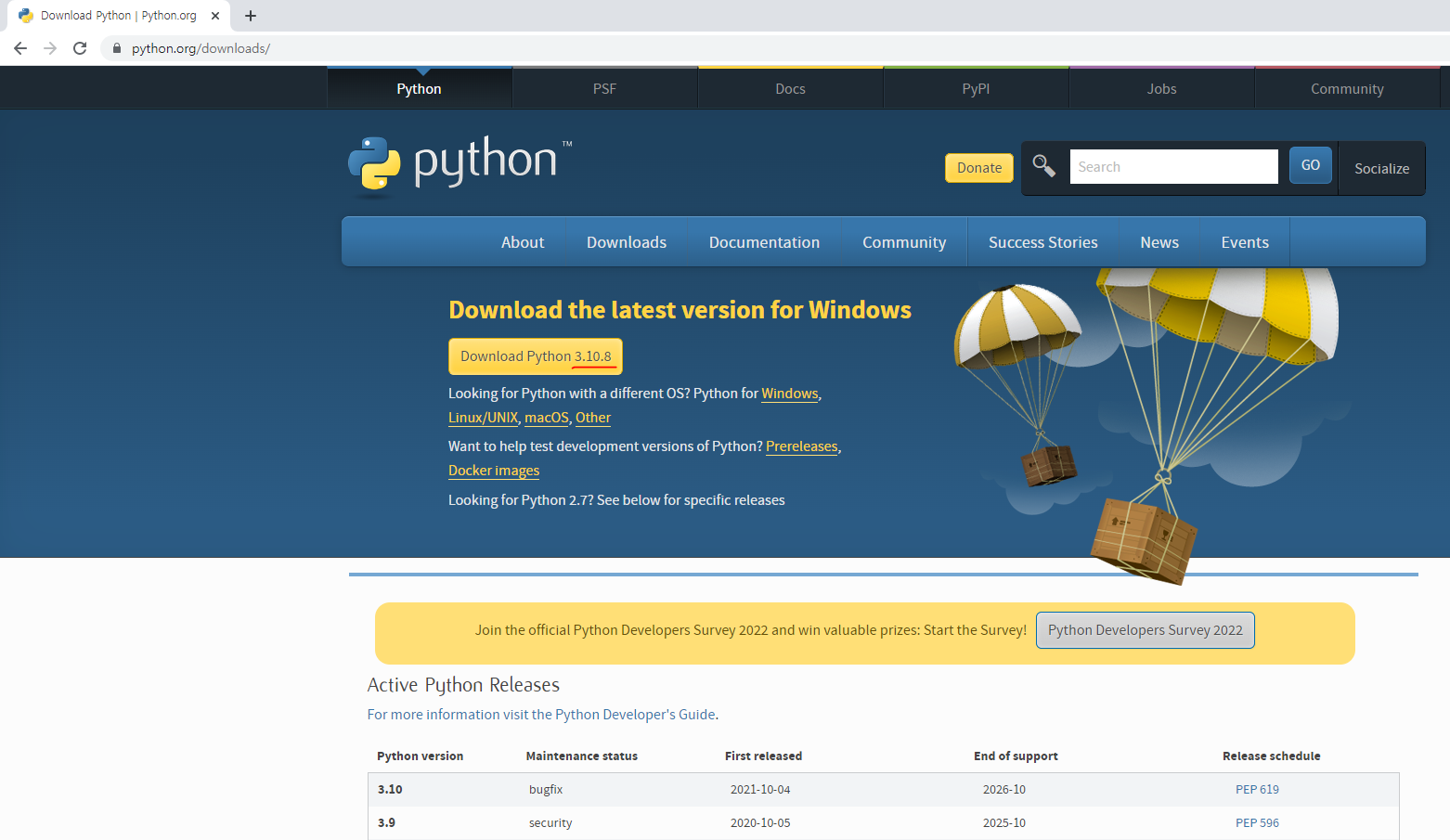The image size is (1450, 840).
Task: Follow the macOS link
Action: pos(547,418)
